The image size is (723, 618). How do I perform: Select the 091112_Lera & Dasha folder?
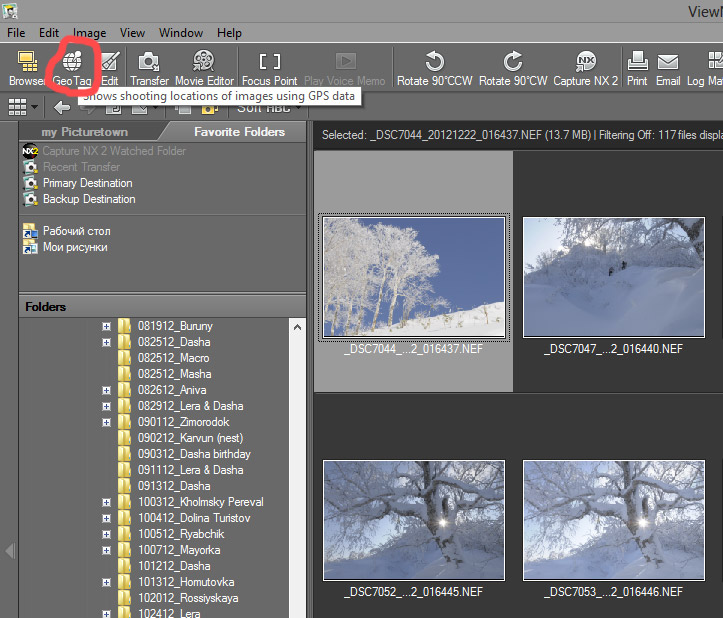(190, 470)
